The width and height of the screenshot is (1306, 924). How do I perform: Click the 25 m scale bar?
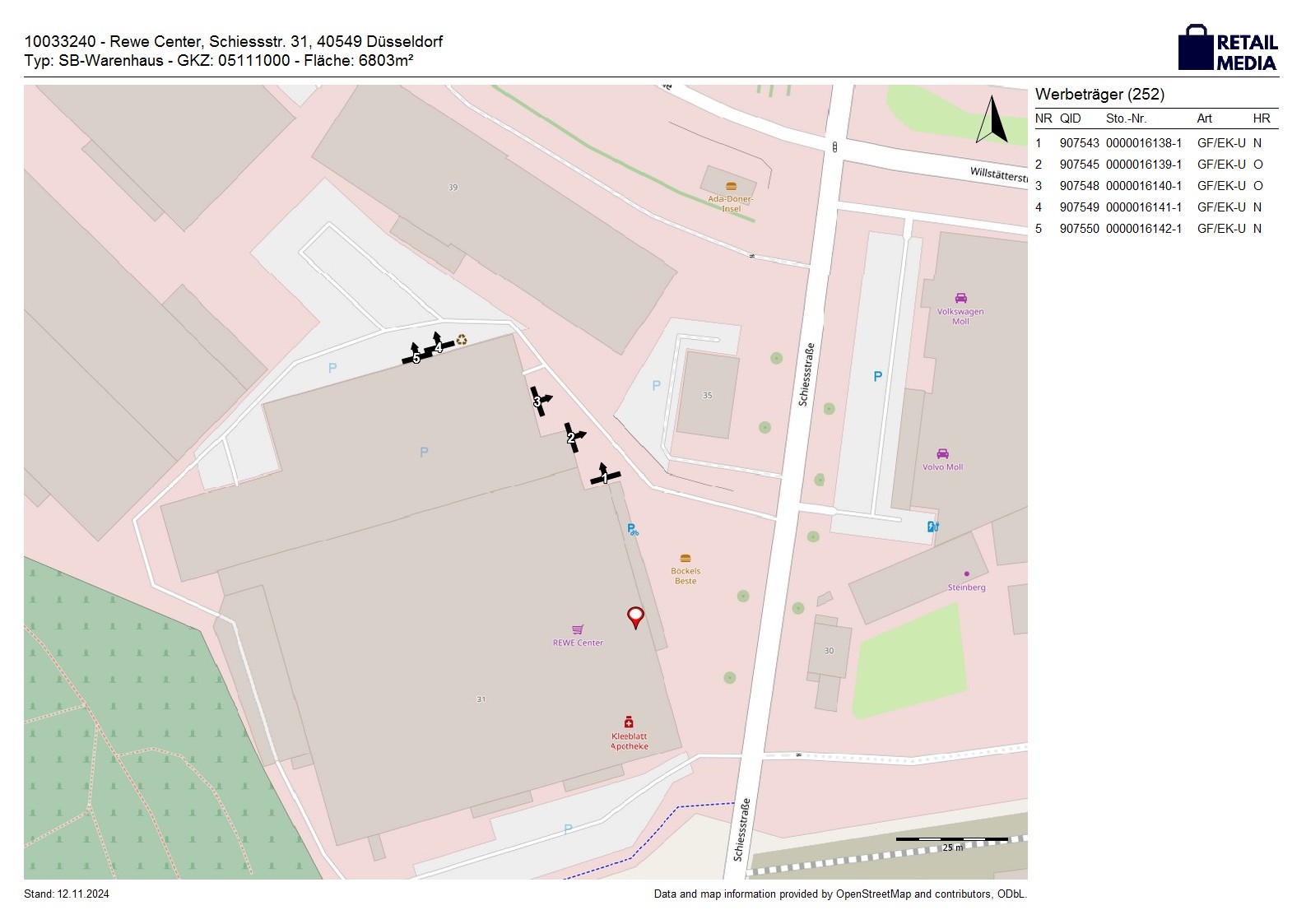pos(951,839)
